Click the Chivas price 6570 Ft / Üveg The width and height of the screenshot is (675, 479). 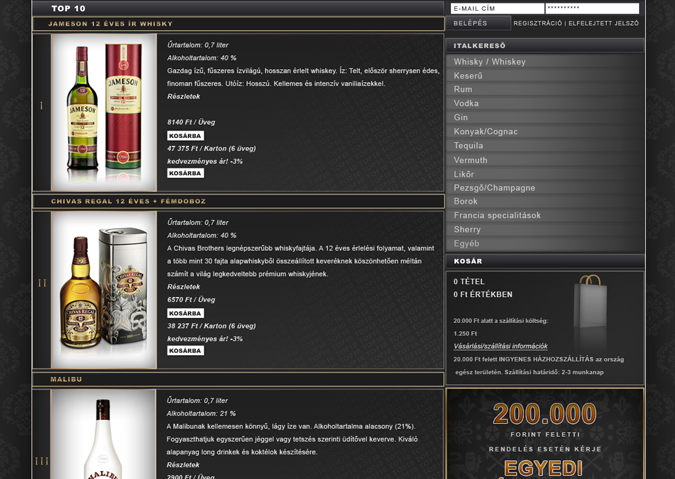pyautogui.click(x=191, y=300)
